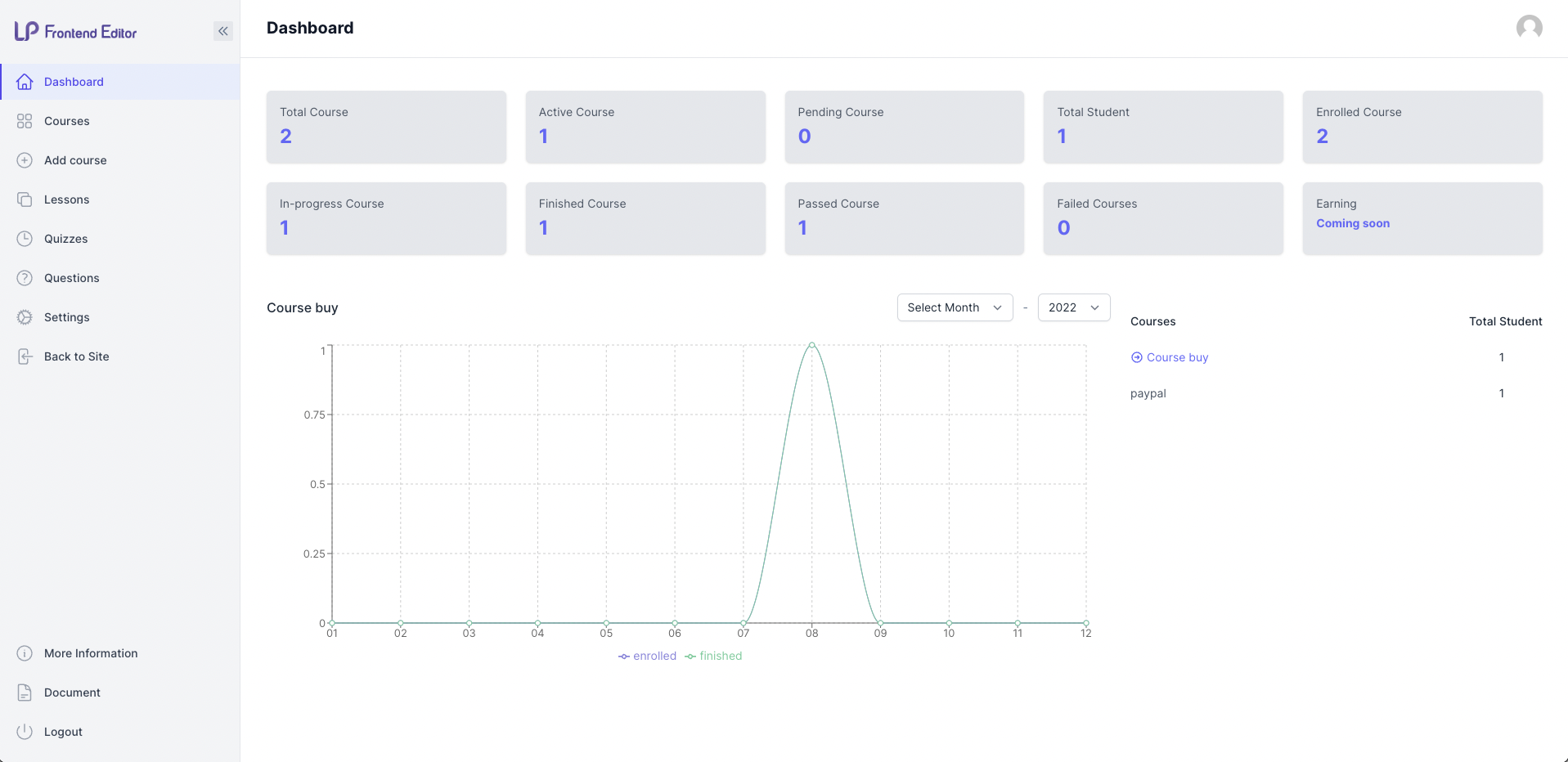Open the 2022 year dropdown
1568x762 pixels.
[x=1073, y=307]
